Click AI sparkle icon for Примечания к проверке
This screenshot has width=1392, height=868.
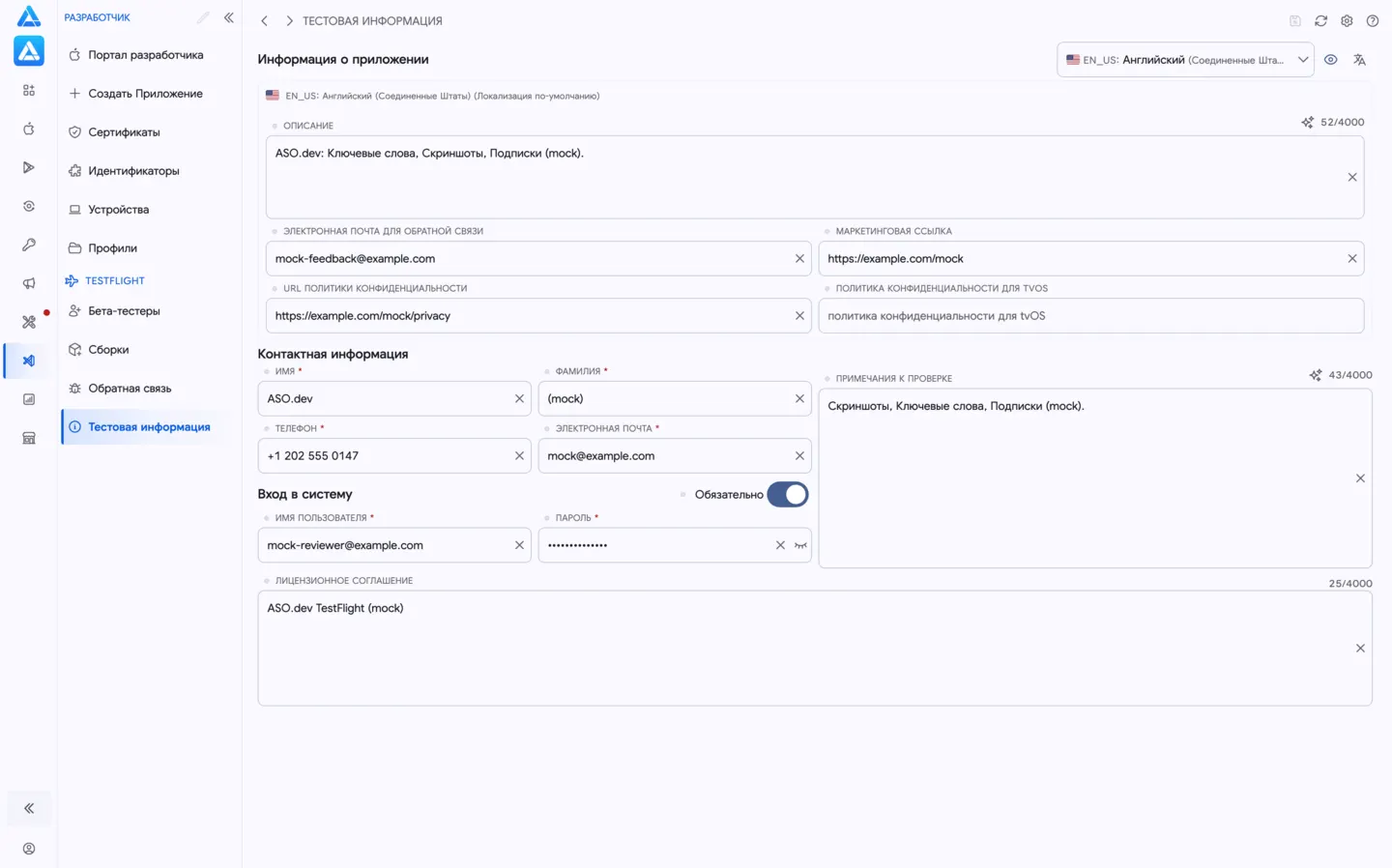point(1316,375)
